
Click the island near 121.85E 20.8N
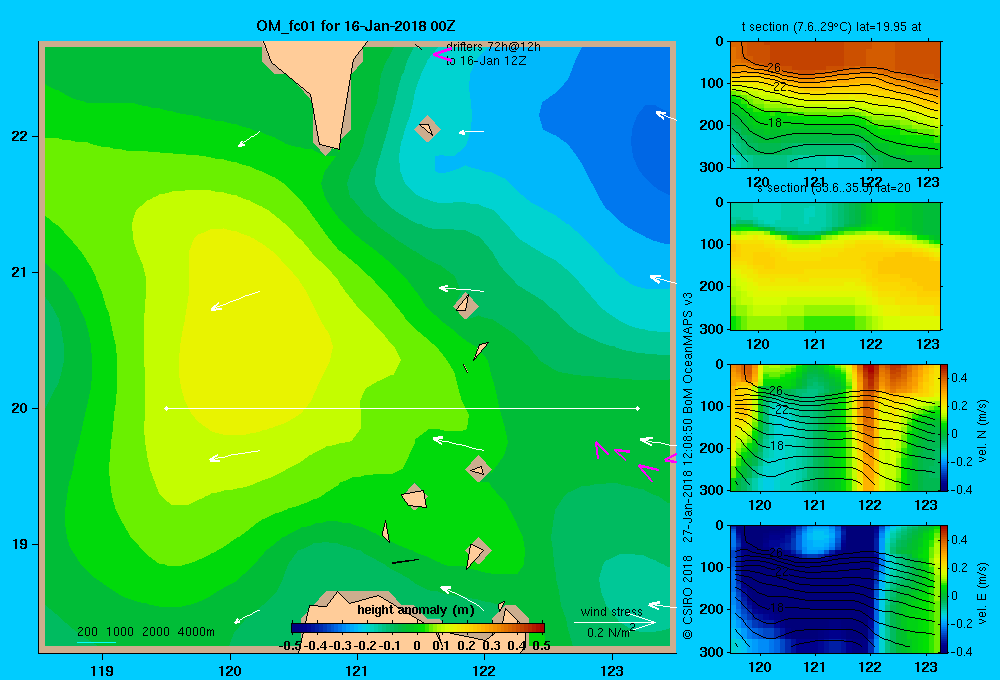coord(465,304)
